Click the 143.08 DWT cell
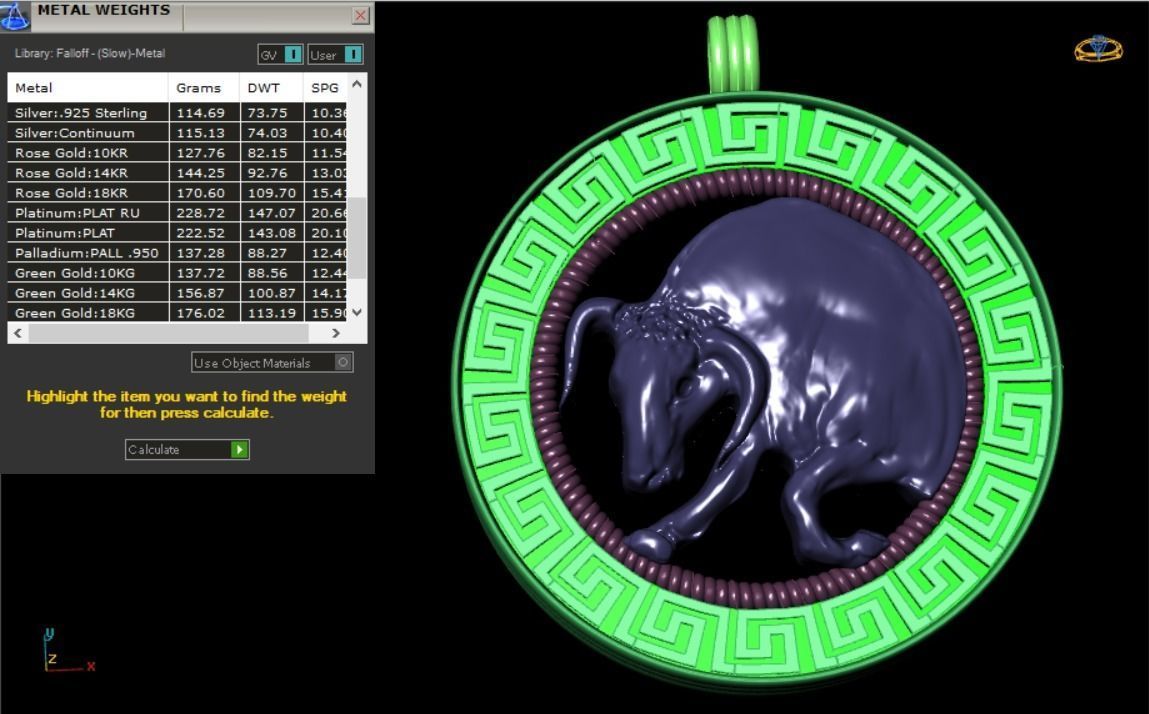This screenshot has height=714, width=1149. click(x=272, y=232)
